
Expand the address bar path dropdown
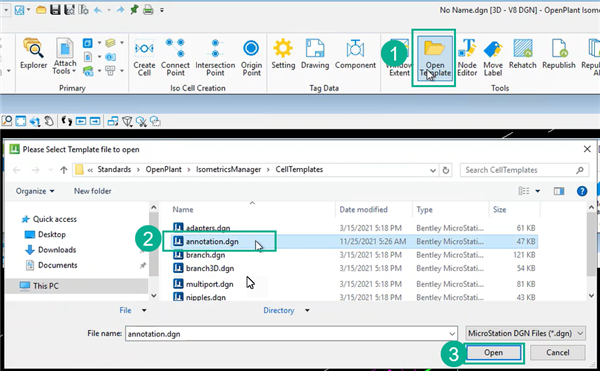[432, 170]
